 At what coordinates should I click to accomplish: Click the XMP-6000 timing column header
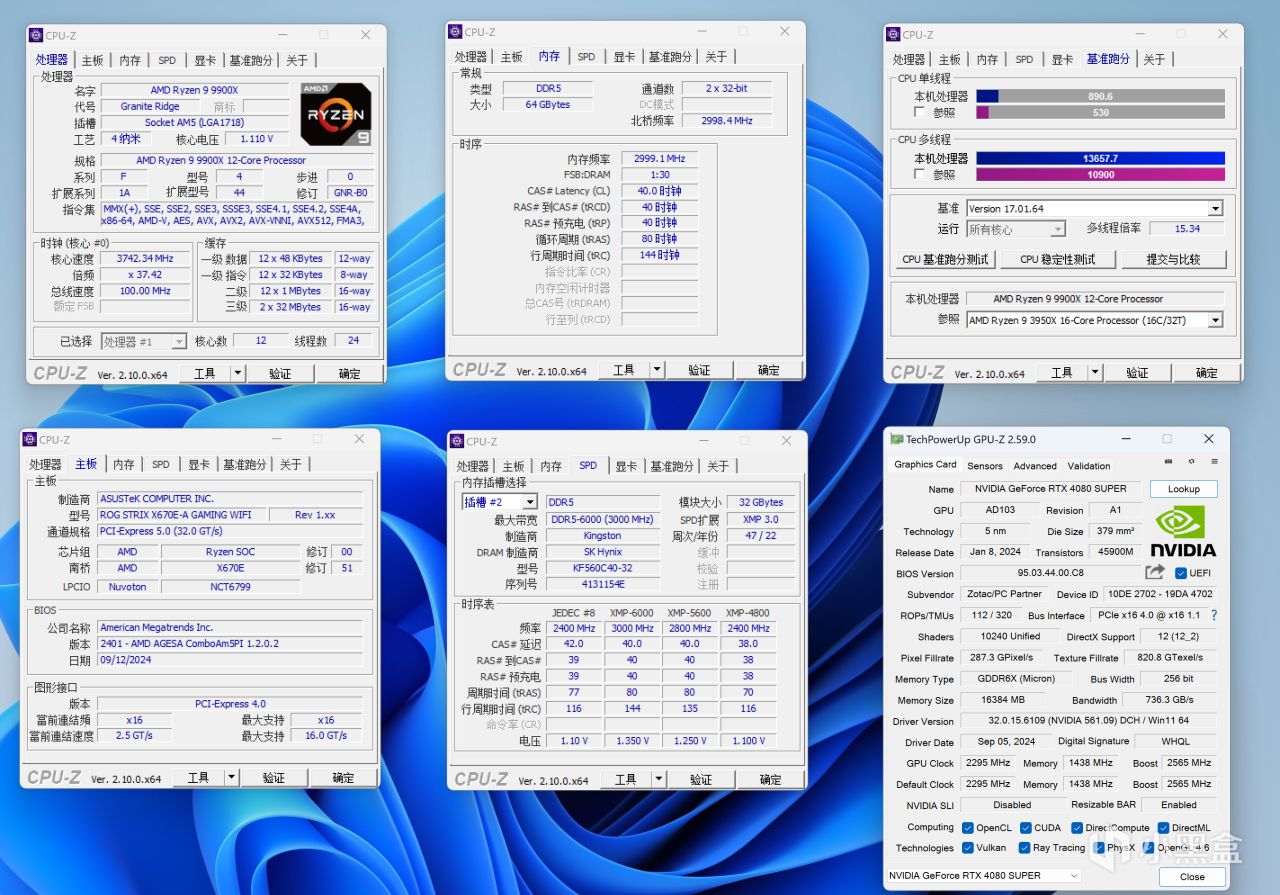[632, 612]
